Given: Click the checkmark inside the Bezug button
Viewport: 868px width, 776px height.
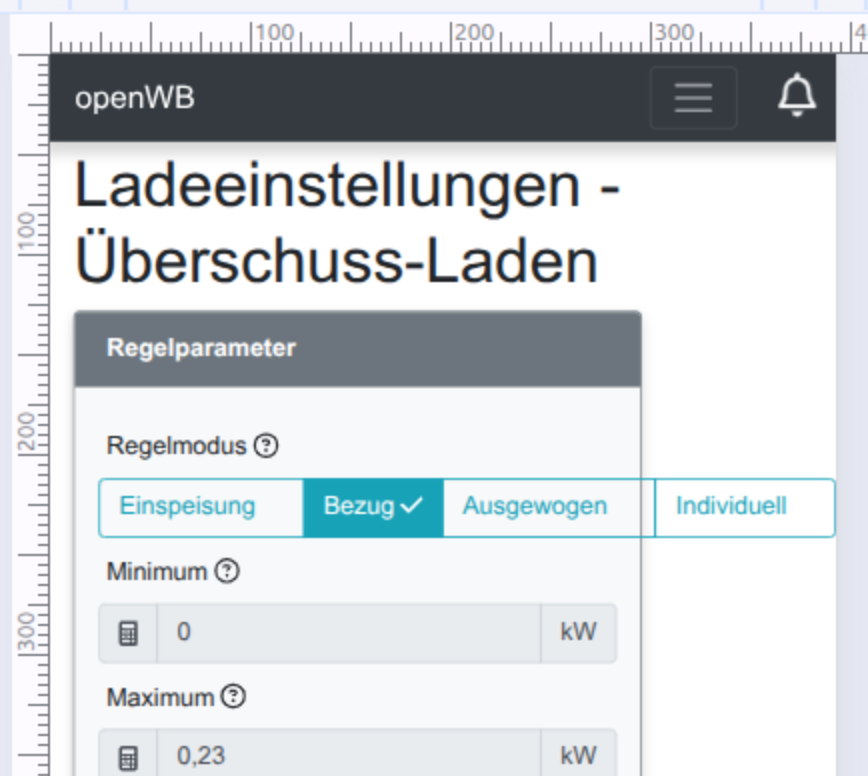Looking at the screenshot, I should click(410, 507).
